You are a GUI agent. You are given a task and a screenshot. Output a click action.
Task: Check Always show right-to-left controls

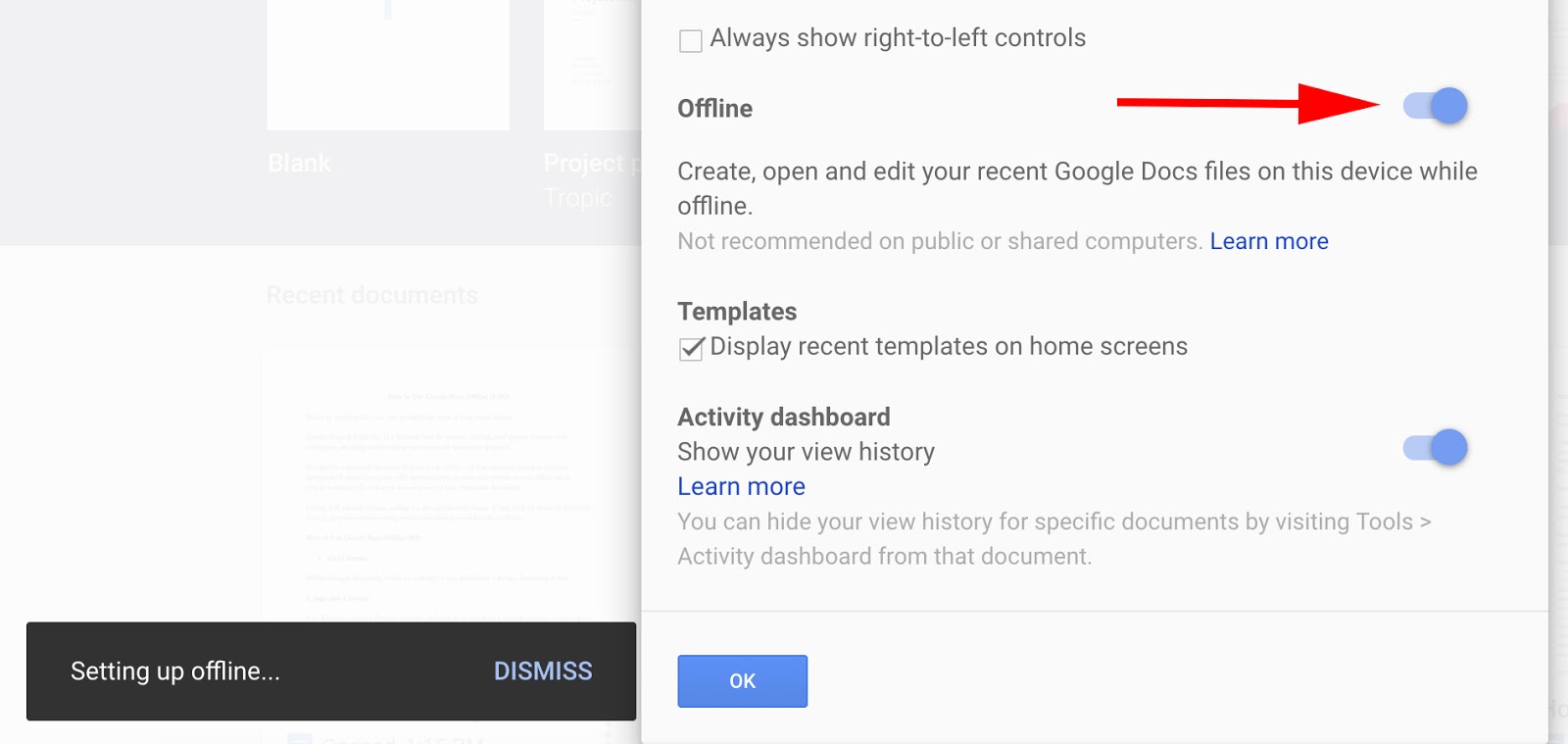691,41
